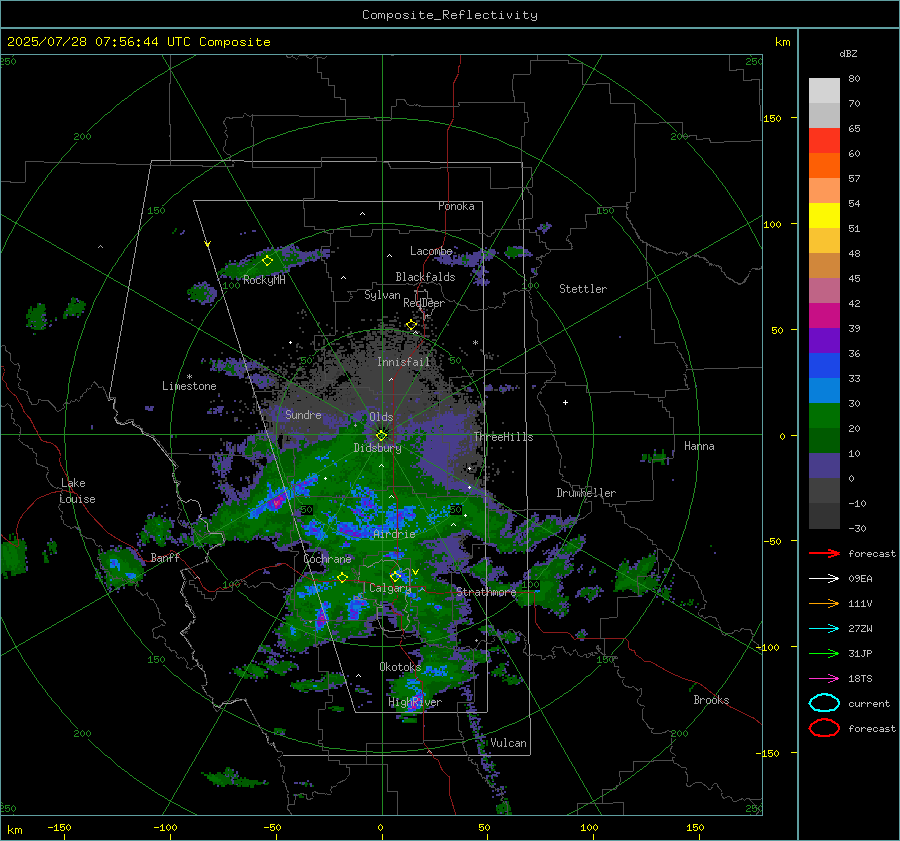The image size is (900, 841).
Task: Click the Strathmore city label
Action: pyautogui.click(x=486, y=592)
